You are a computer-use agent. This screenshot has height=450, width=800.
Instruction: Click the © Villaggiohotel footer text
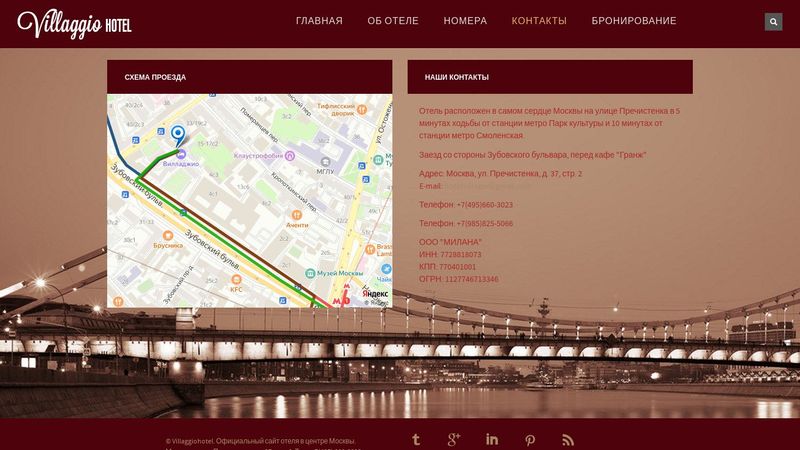click(x=260, y=441)
